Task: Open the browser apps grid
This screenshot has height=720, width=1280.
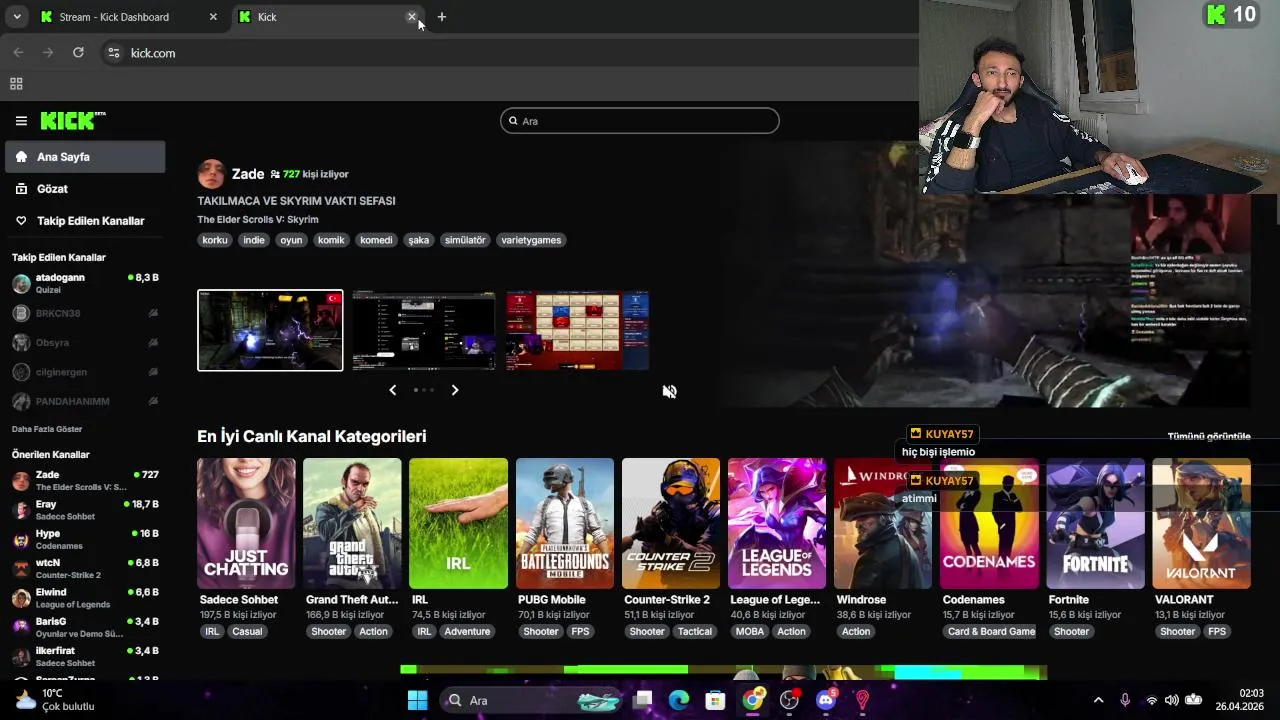Action: (16, 85)
